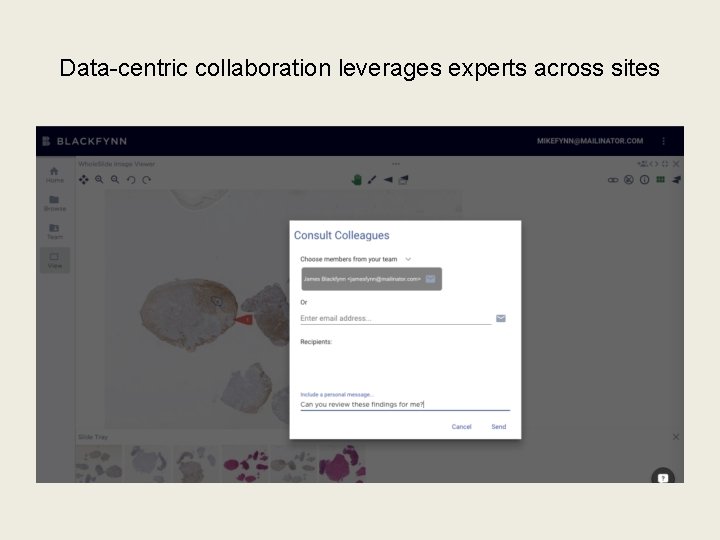Close the Slide Tray panel
The image size is (720, 540).
[x=676, y=437]
